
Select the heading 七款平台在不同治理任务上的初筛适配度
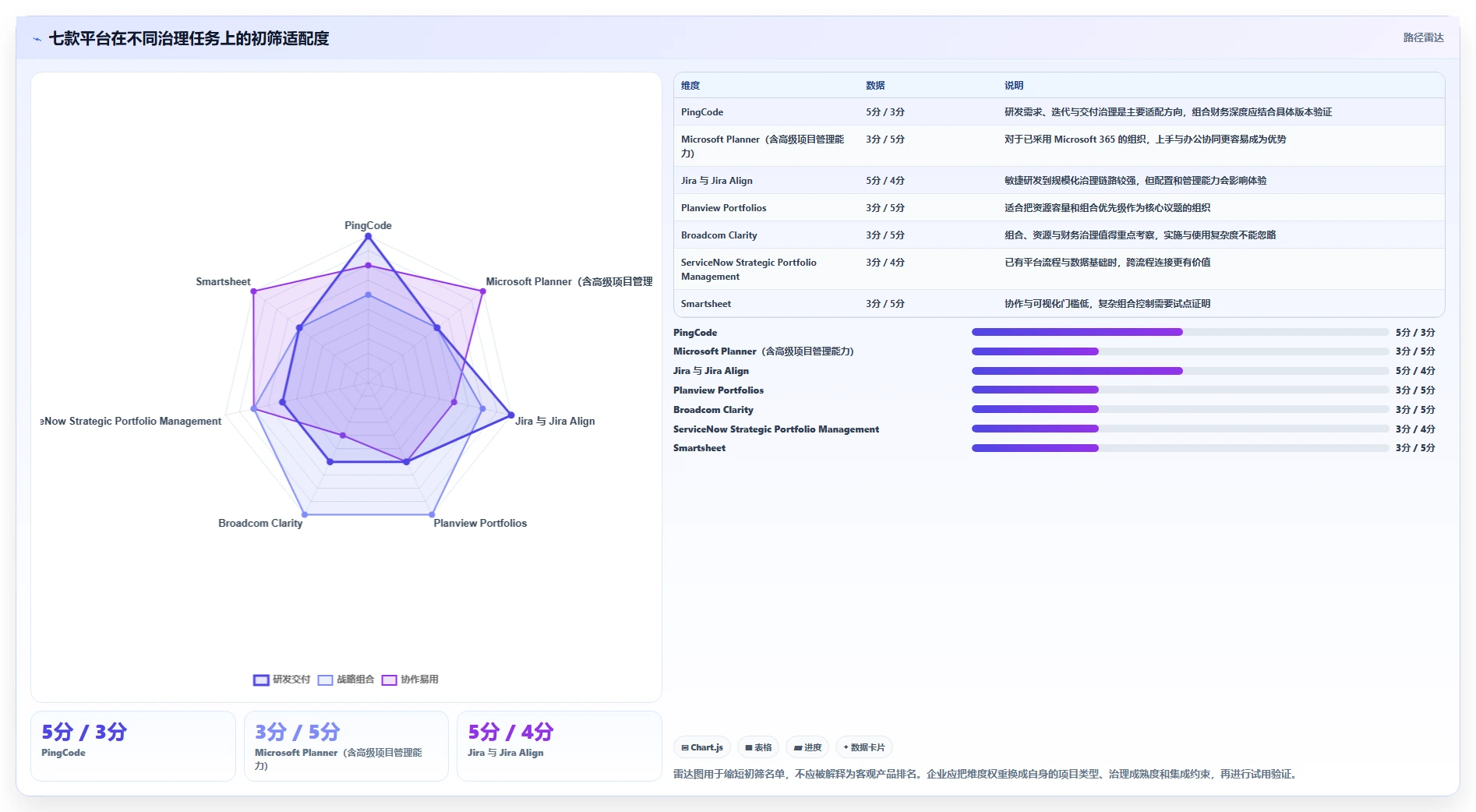[x=189, y=38]
